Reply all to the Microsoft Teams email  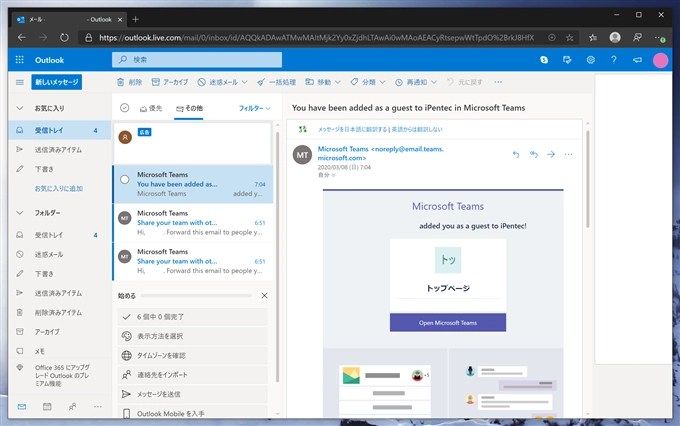[533, 154]
